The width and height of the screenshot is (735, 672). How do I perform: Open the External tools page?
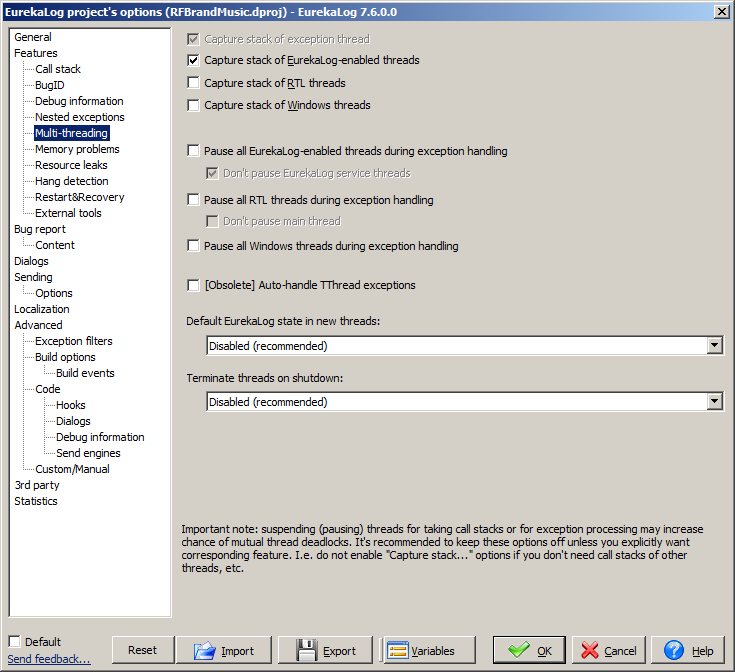68,213
